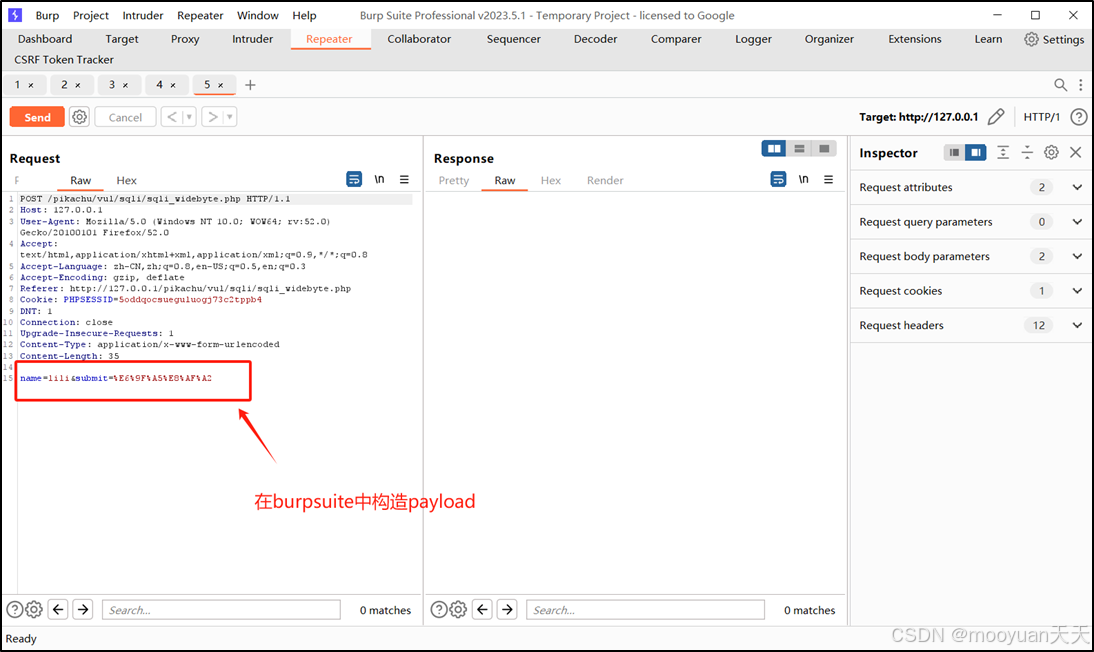Image resolution: width=1094 pixels, height=652 pixels.
Task: Search Repeater tabs with magnifier icon
Action: [x=1060, y=84]
